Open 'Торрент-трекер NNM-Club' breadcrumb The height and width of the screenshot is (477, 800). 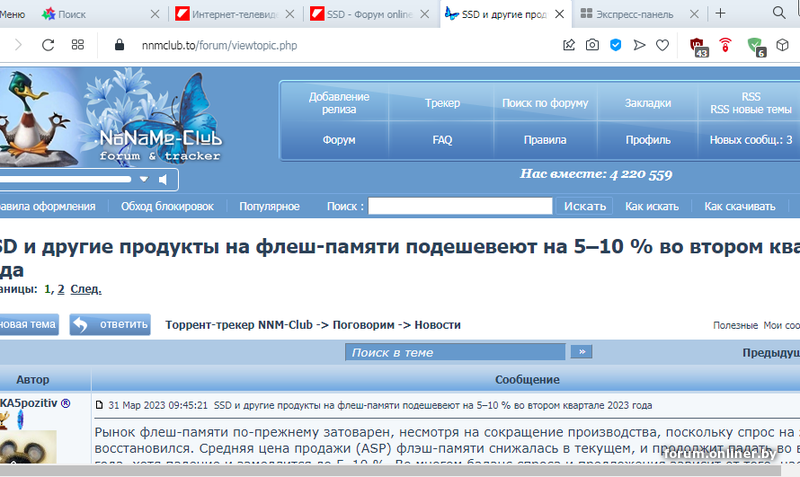[x=239, y=325]
